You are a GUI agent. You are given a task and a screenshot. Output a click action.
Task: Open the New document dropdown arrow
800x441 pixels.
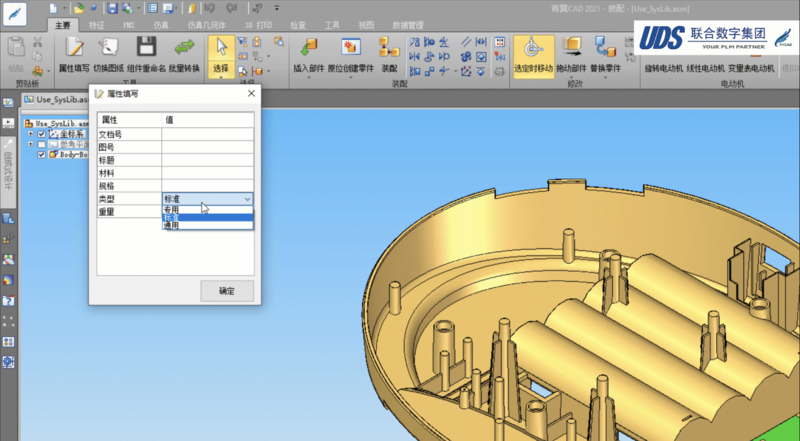click(64, 8)
